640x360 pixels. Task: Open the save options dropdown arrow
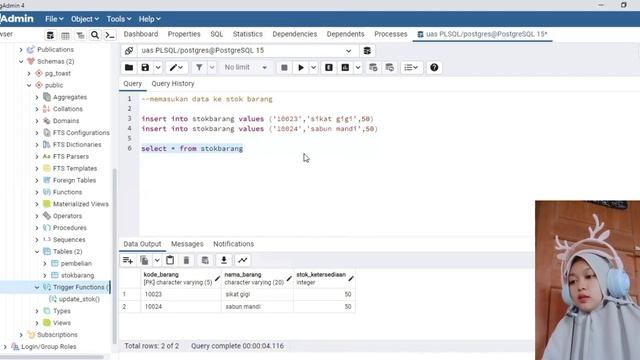[x=158, y=67]
